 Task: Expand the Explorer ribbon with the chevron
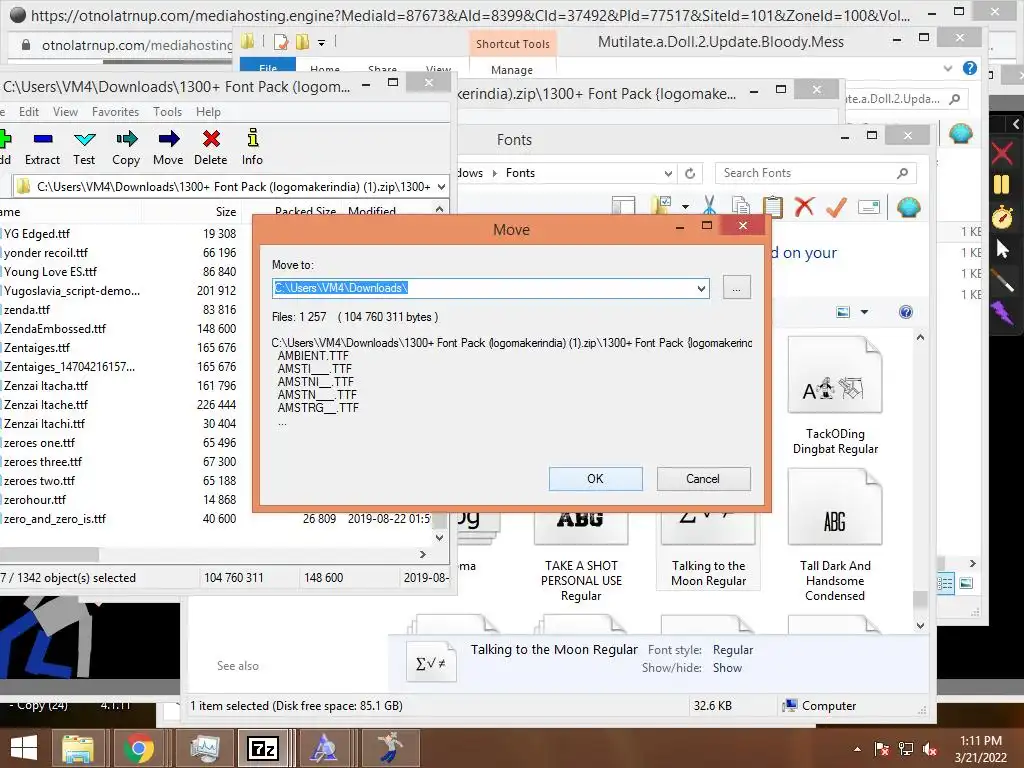tap(948, 68)
